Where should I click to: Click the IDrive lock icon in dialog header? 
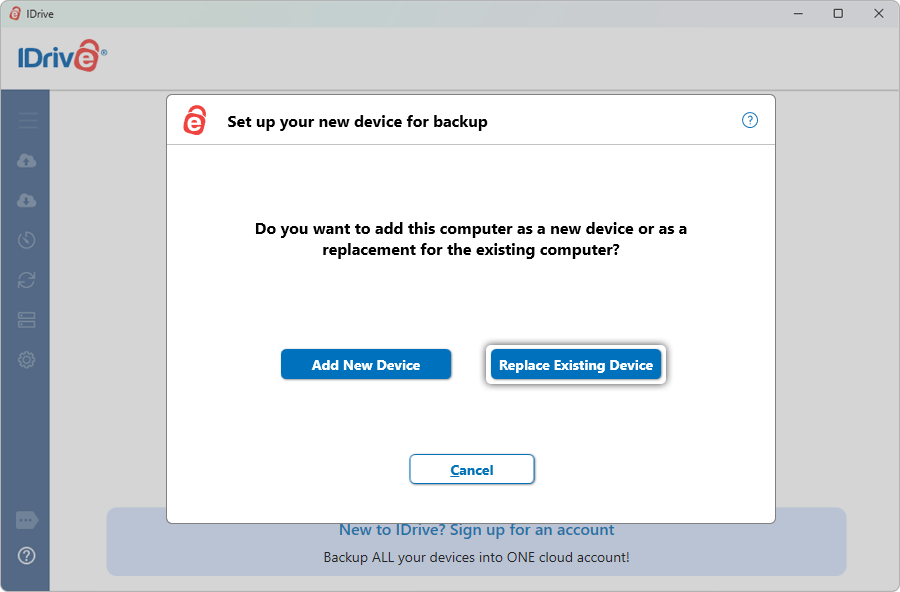coord(194,121)
